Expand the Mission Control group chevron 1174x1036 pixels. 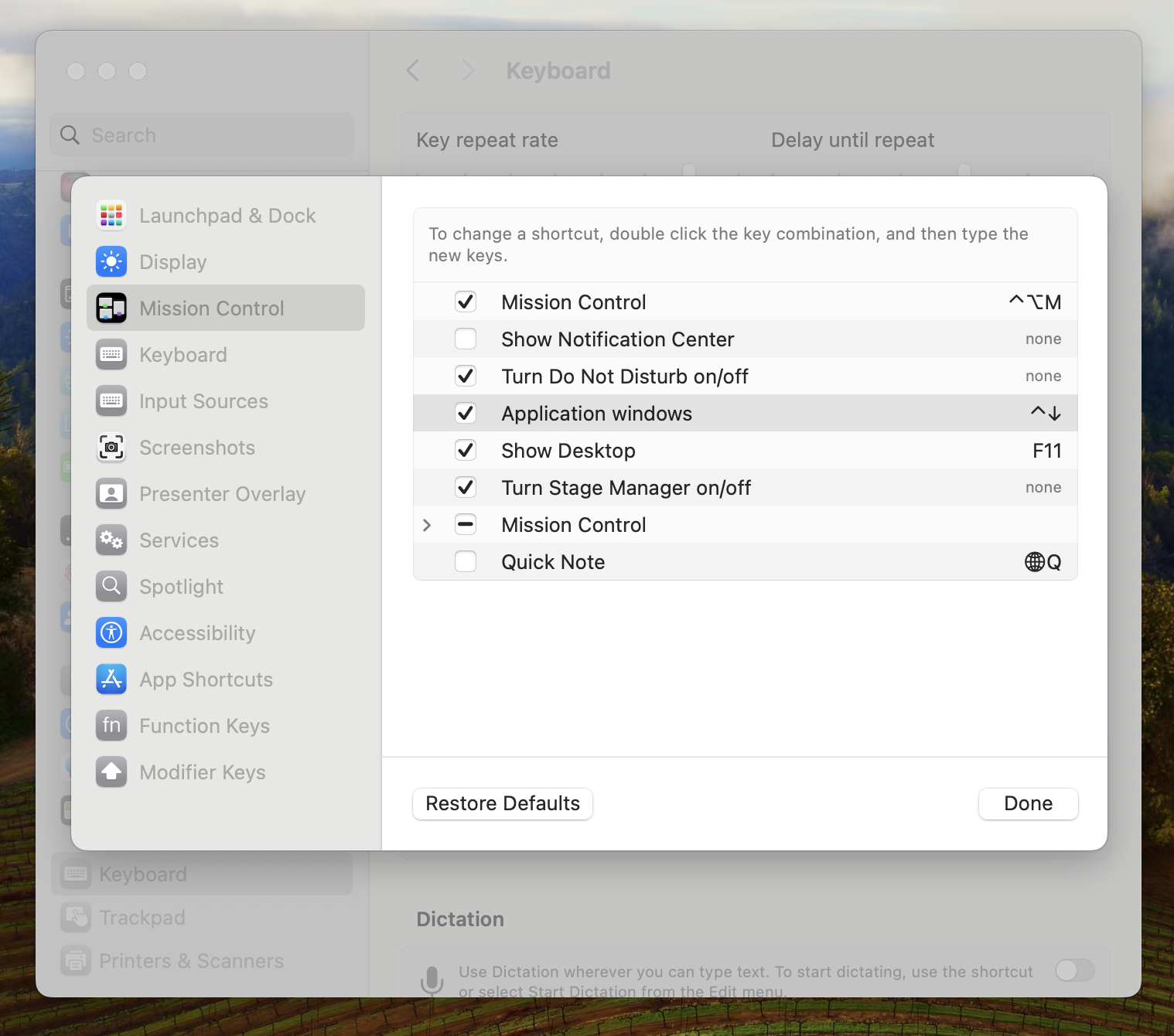(x=427, y=525)
